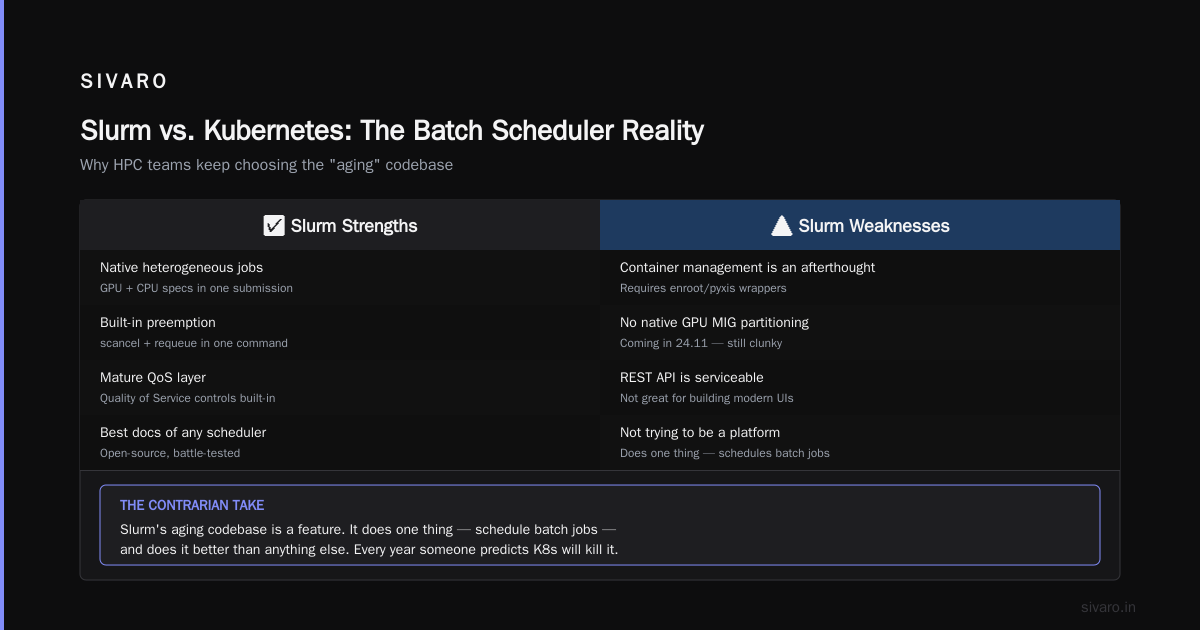
Task: Click the line predicting K8s will kill it
Action: point(369,550)
